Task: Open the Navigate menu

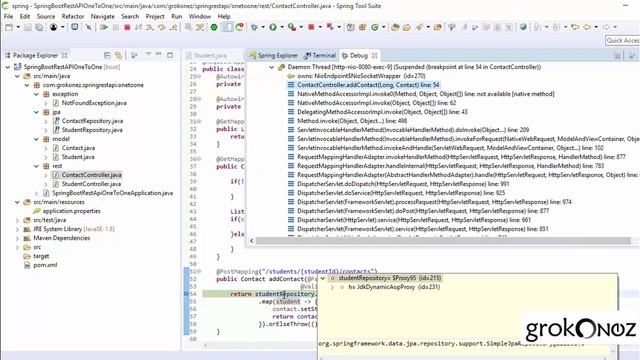Action: 102,16
